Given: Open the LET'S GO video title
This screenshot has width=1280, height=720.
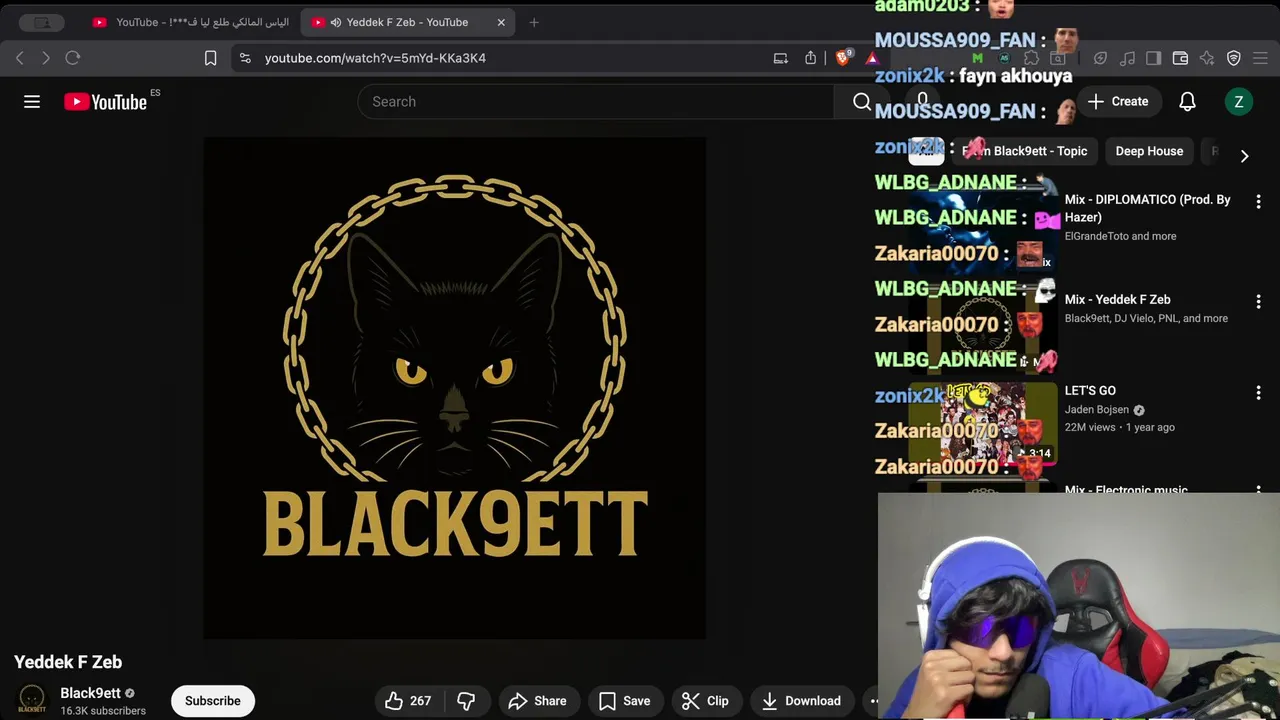Looking at the screenshot, I should [x=1090, y=391].
